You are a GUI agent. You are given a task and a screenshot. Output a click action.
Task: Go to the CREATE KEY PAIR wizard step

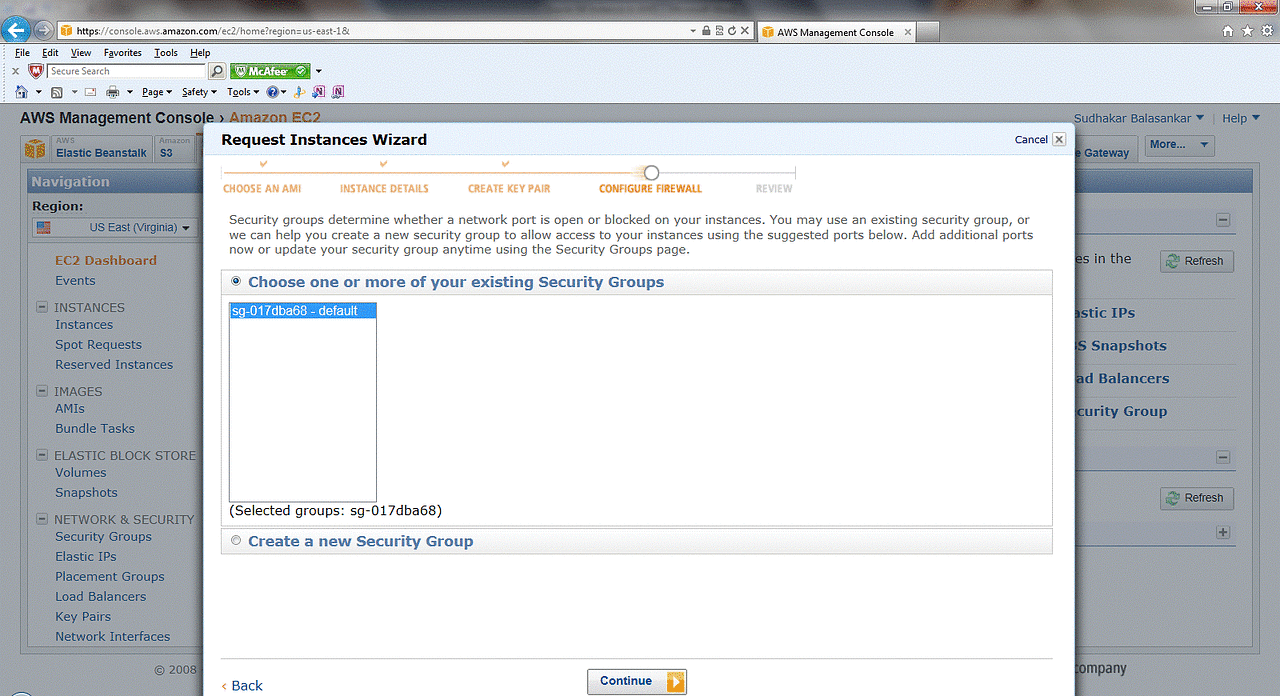(509, 188)
